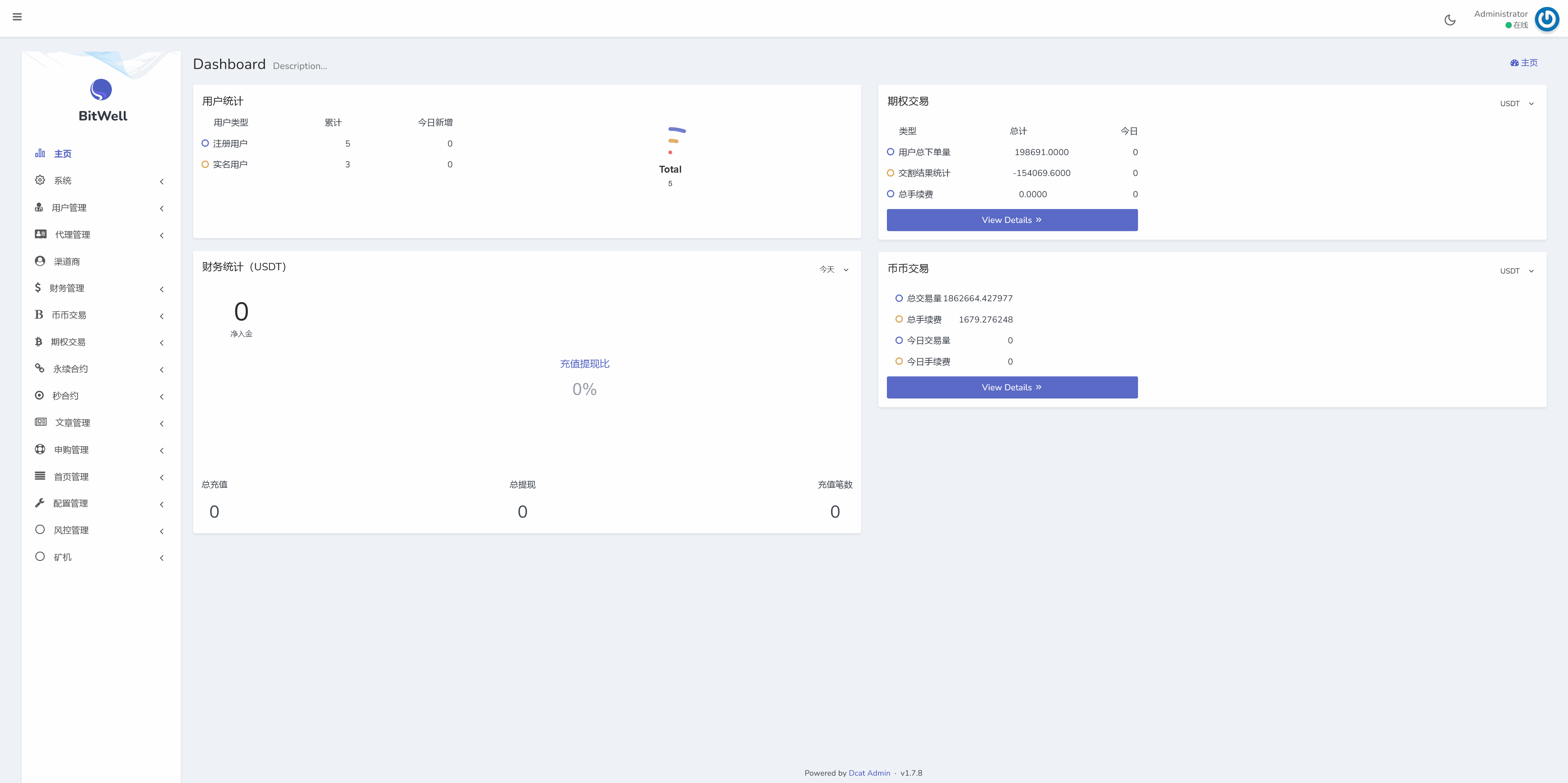Expand the 期权交易 sidebar submenu chevron
Screen dimensions: 1568x783
click(161, 343)
